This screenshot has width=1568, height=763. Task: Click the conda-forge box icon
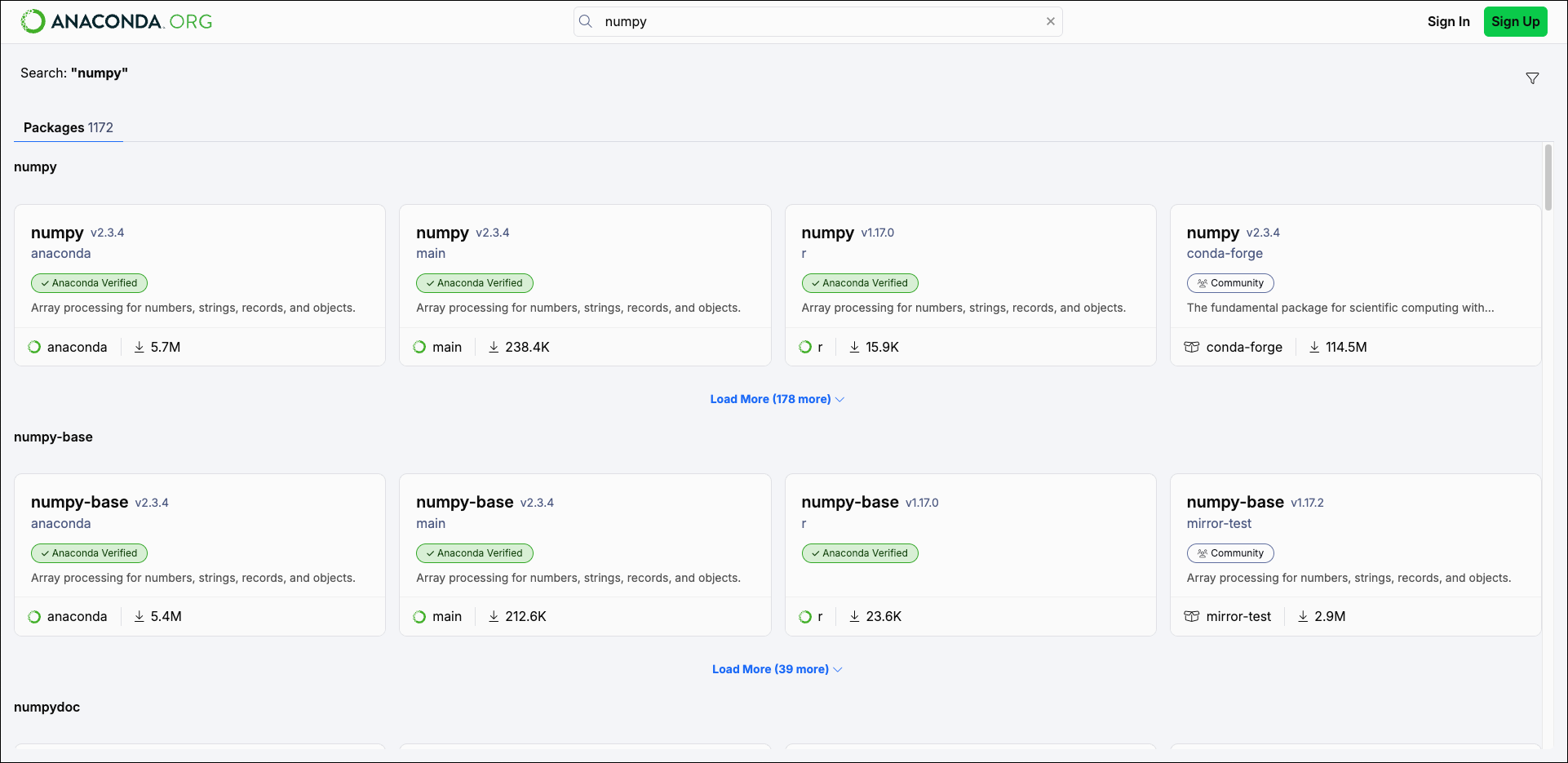coord(1191,347)
